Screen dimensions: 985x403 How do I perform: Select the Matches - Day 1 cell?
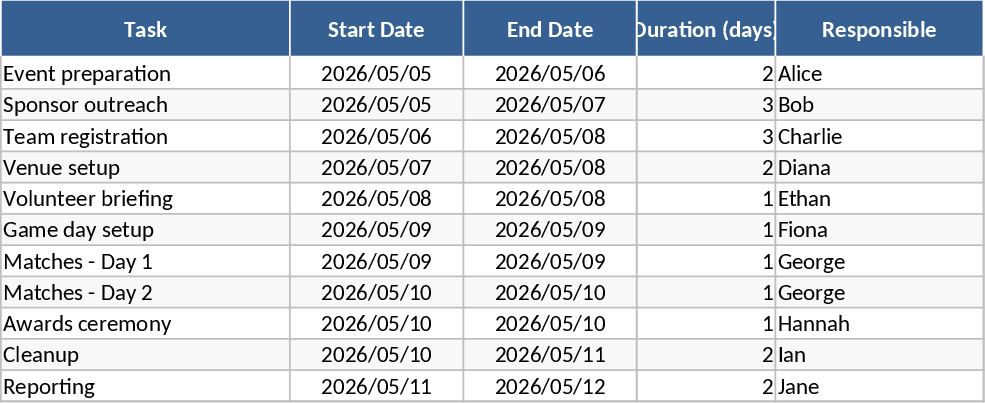click(x=78, y=262)
